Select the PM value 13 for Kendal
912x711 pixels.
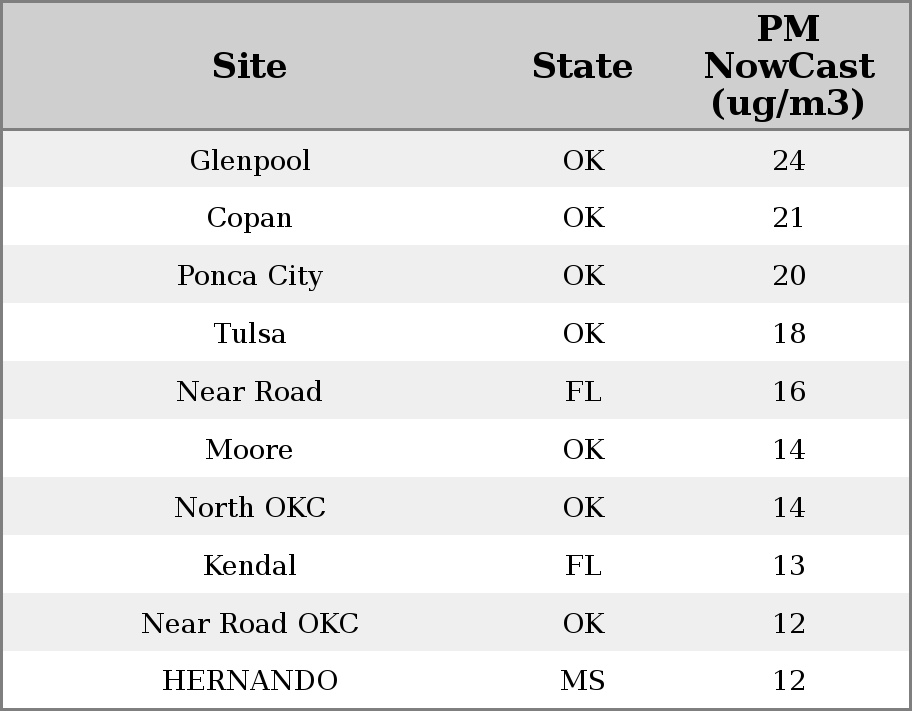(789, 566)
